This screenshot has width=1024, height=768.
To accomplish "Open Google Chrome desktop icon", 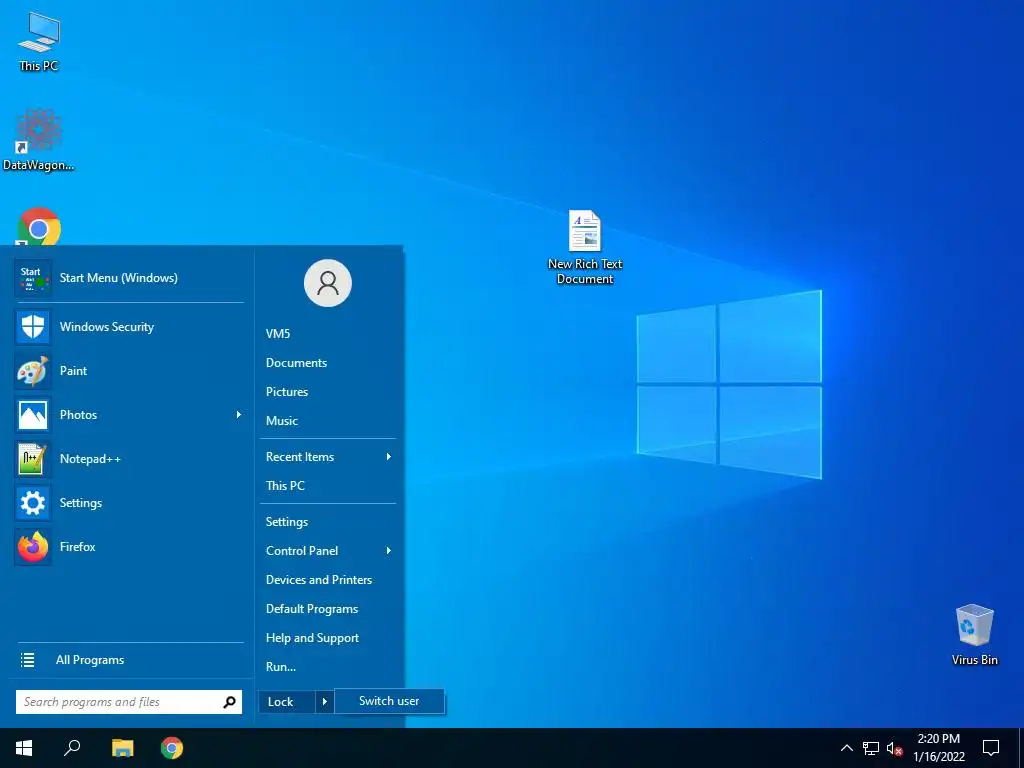I will coord(39,227).
